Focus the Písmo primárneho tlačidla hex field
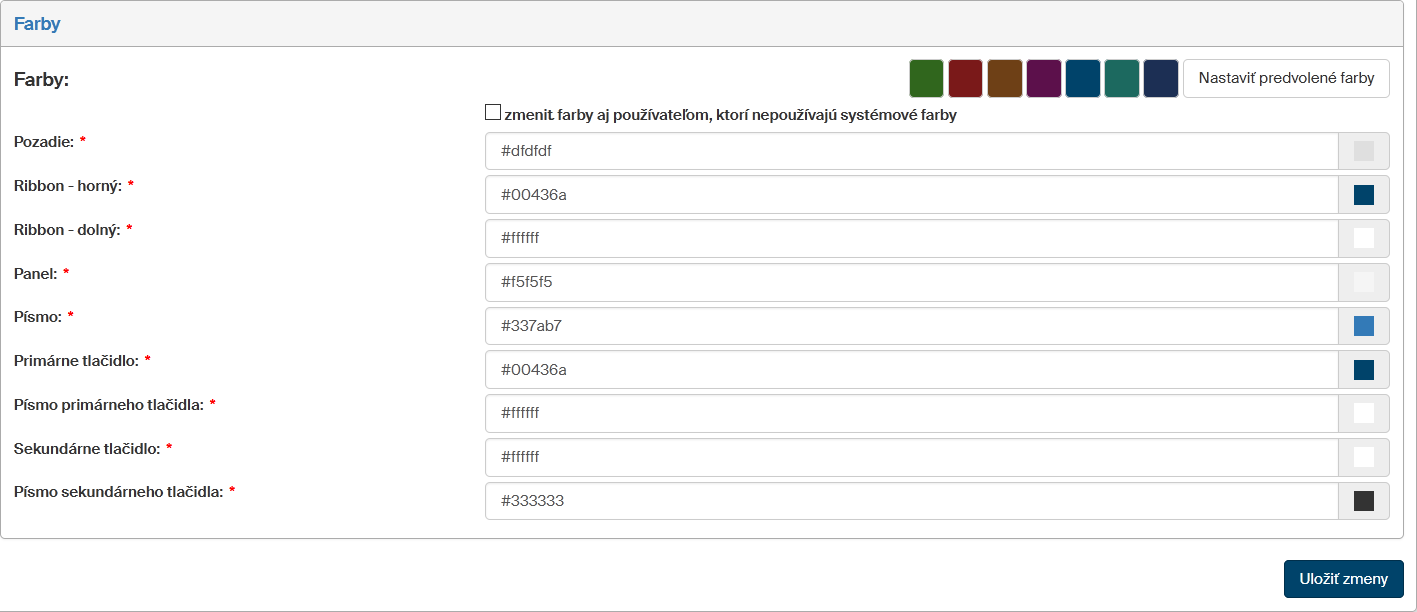 (x=911, y=413)
